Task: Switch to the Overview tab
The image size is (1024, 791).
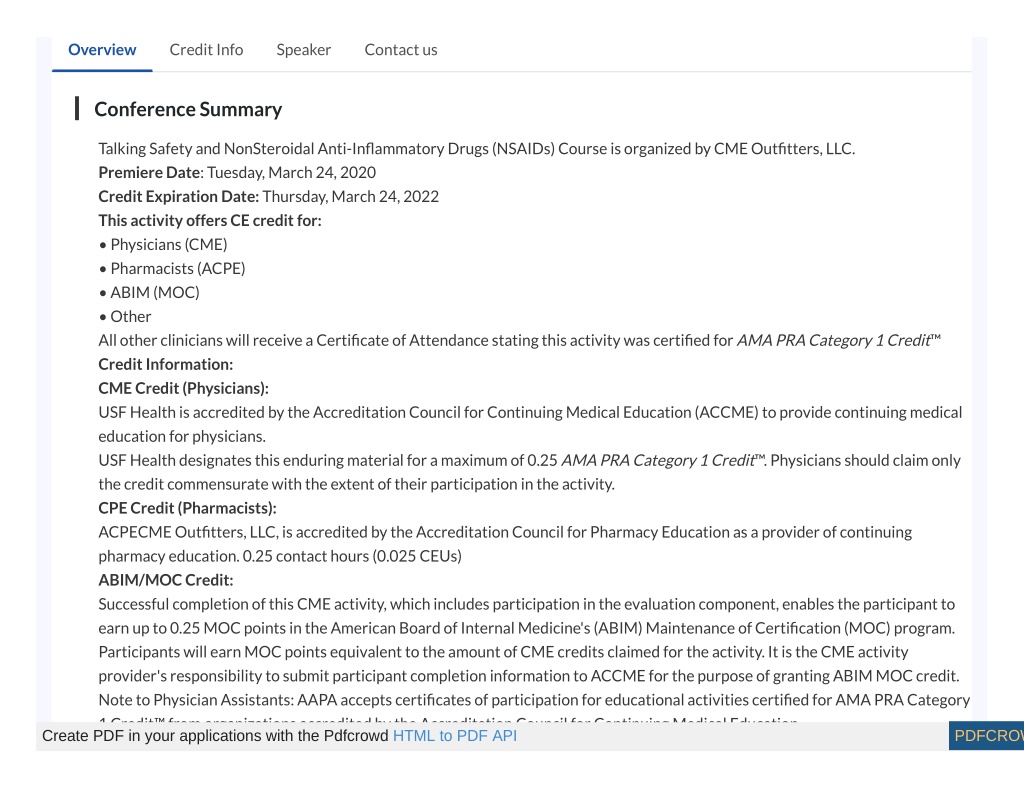Action: (x=102, y=50)
